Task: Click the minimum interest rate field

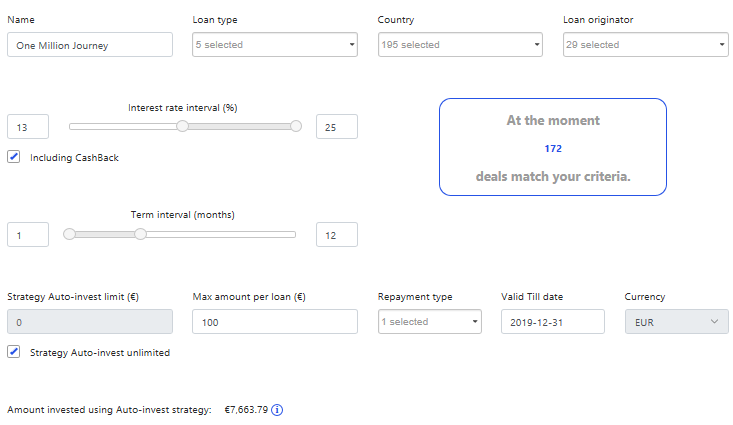Action: tap(28, 127)
